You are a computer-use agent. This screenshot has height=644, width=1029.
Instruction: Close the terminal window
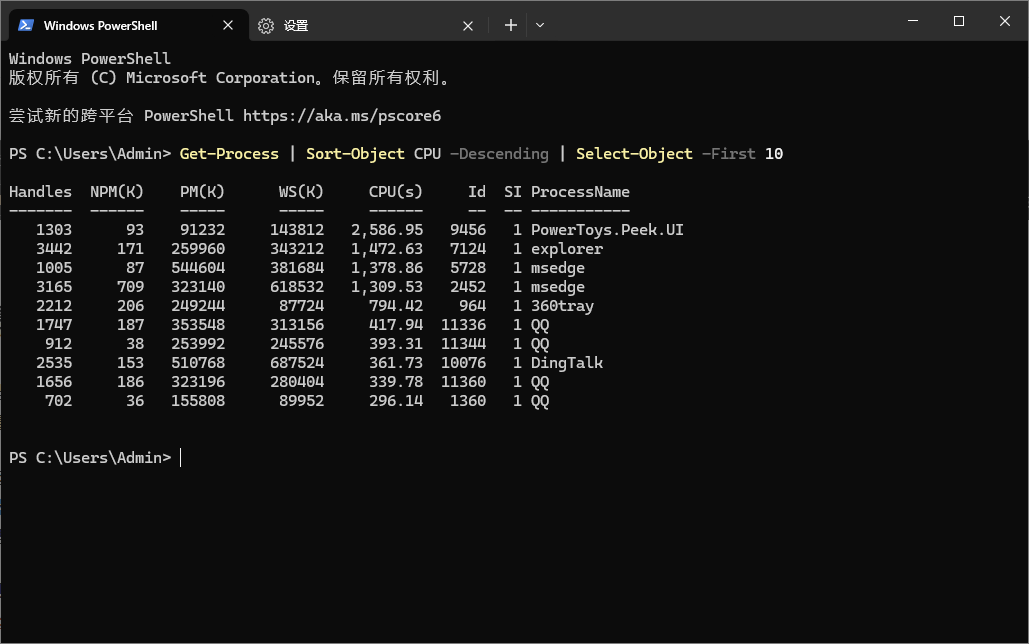pos(1004,21)
